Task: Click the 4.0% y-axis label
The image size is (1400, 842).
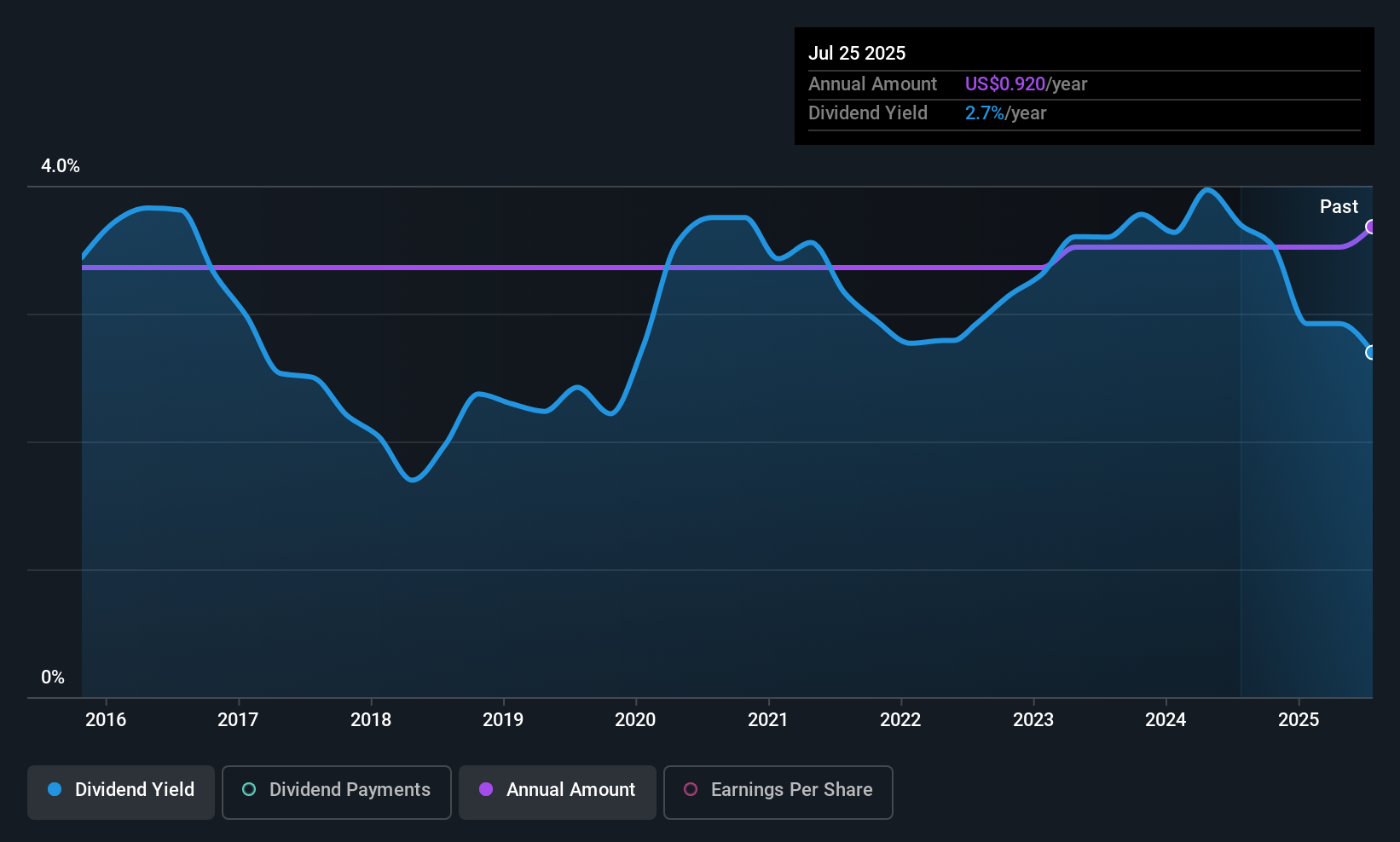Action: (x=61, y=166)
